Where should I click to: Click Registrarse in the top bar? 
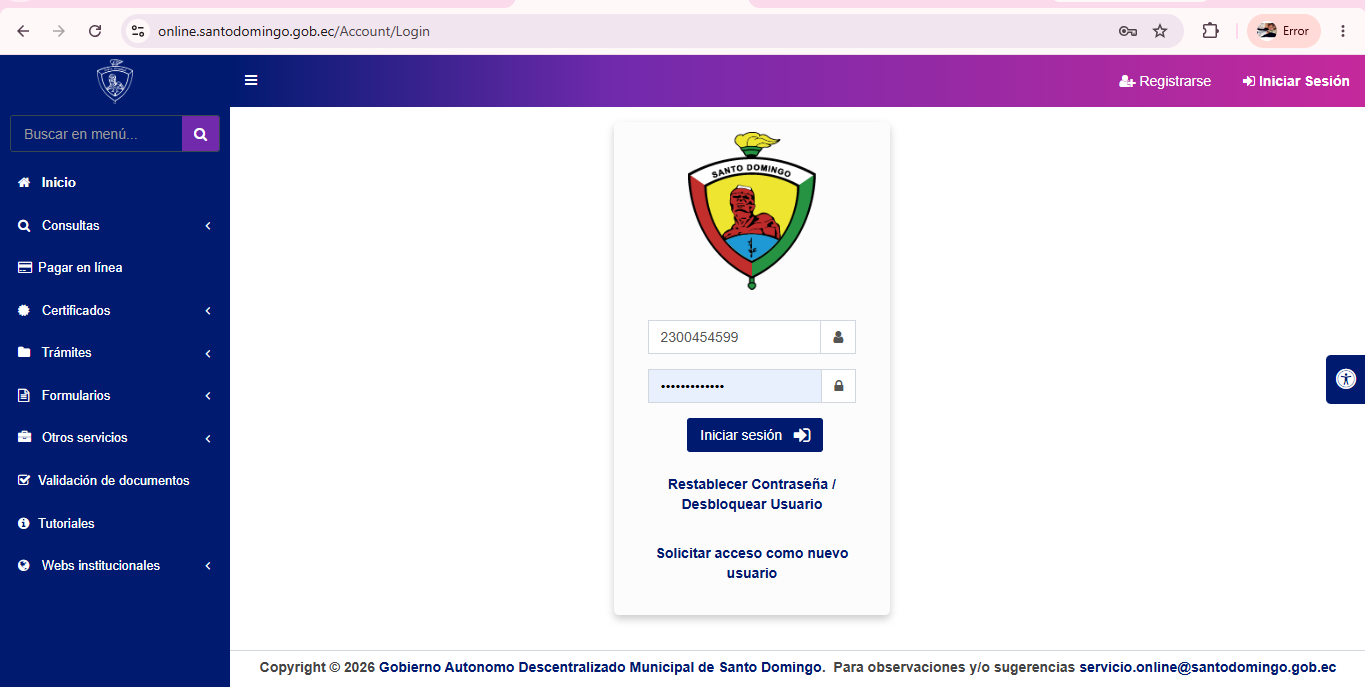point(1165,81)
